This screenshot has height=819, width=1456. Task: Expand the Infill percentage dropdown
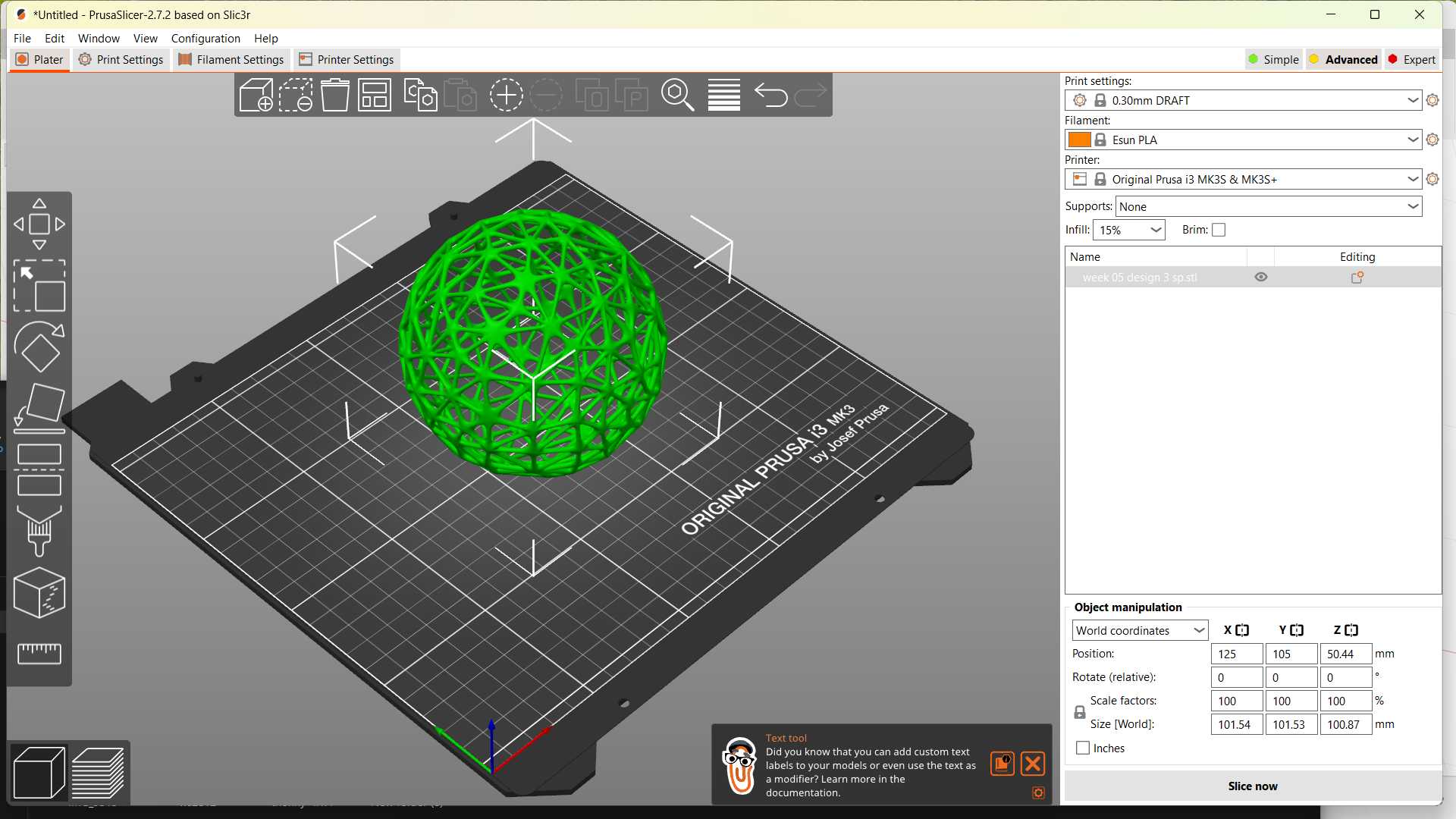click(x=1156, y=230)
